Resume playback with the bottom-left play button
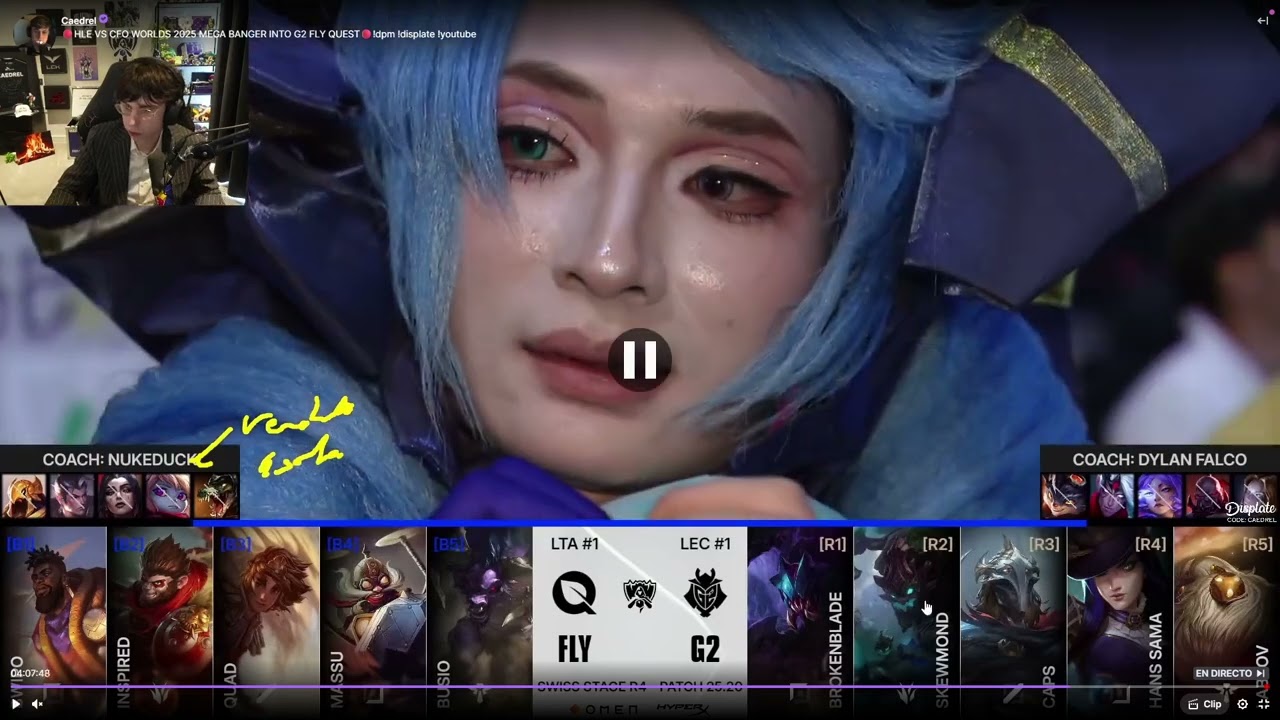 point(15,704)
